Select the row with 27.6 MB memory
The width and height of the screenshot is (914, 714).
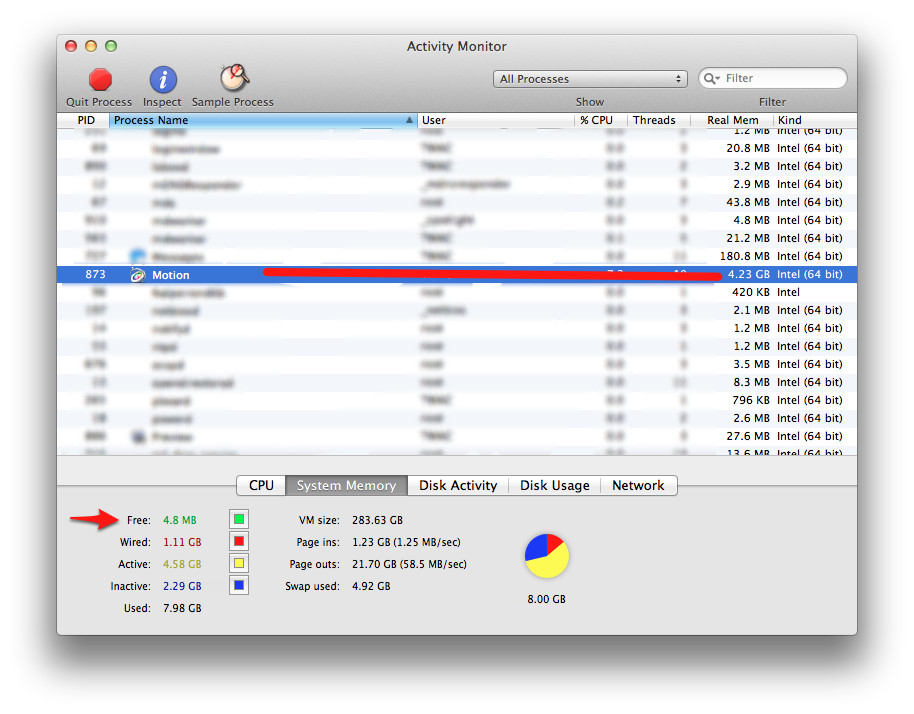point(457,436)
